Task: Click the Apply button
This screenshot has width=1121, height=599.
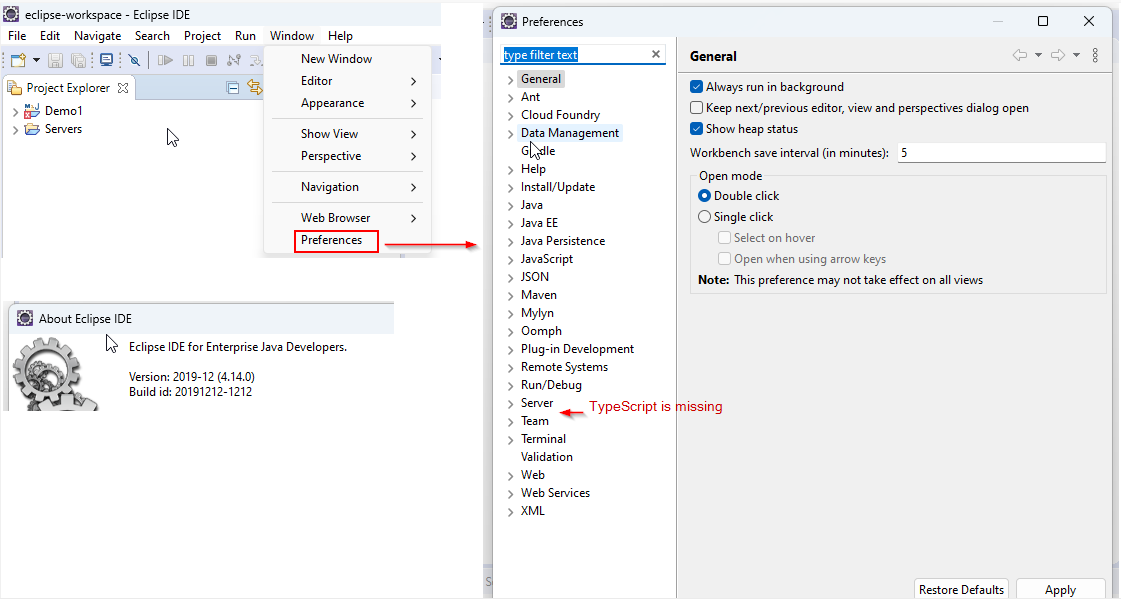Action: pos(1060,589)
